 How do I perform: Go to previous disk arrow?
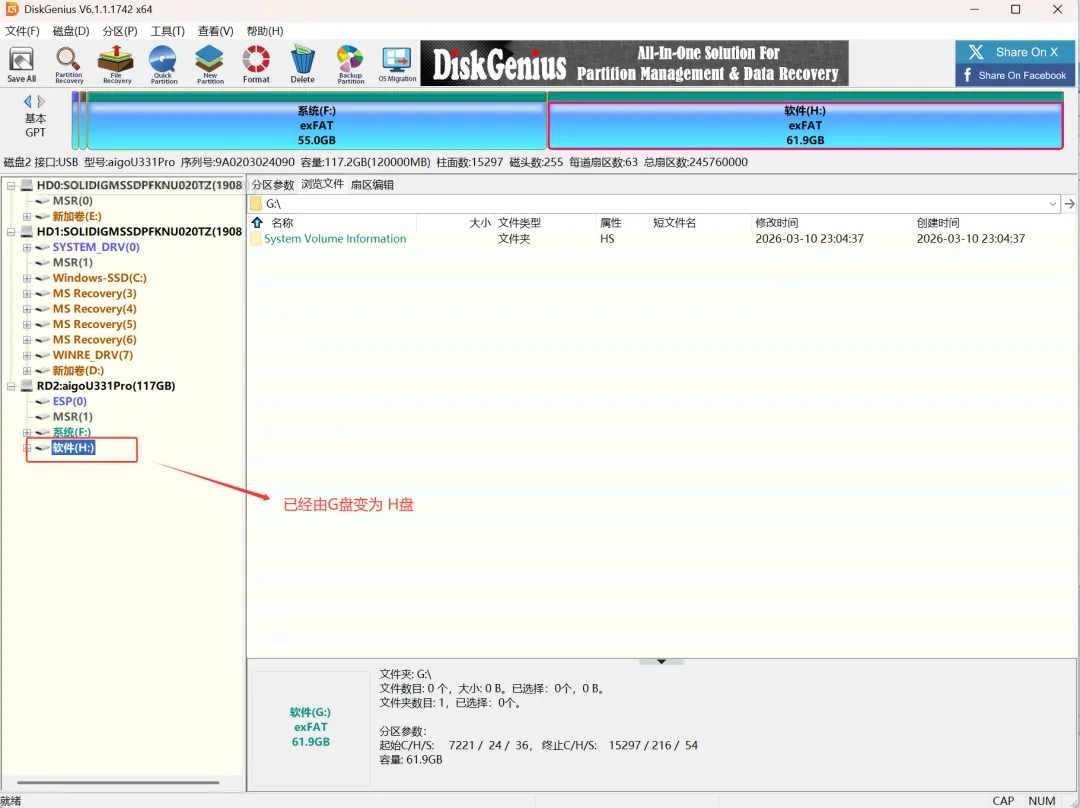tap(28, 101)
